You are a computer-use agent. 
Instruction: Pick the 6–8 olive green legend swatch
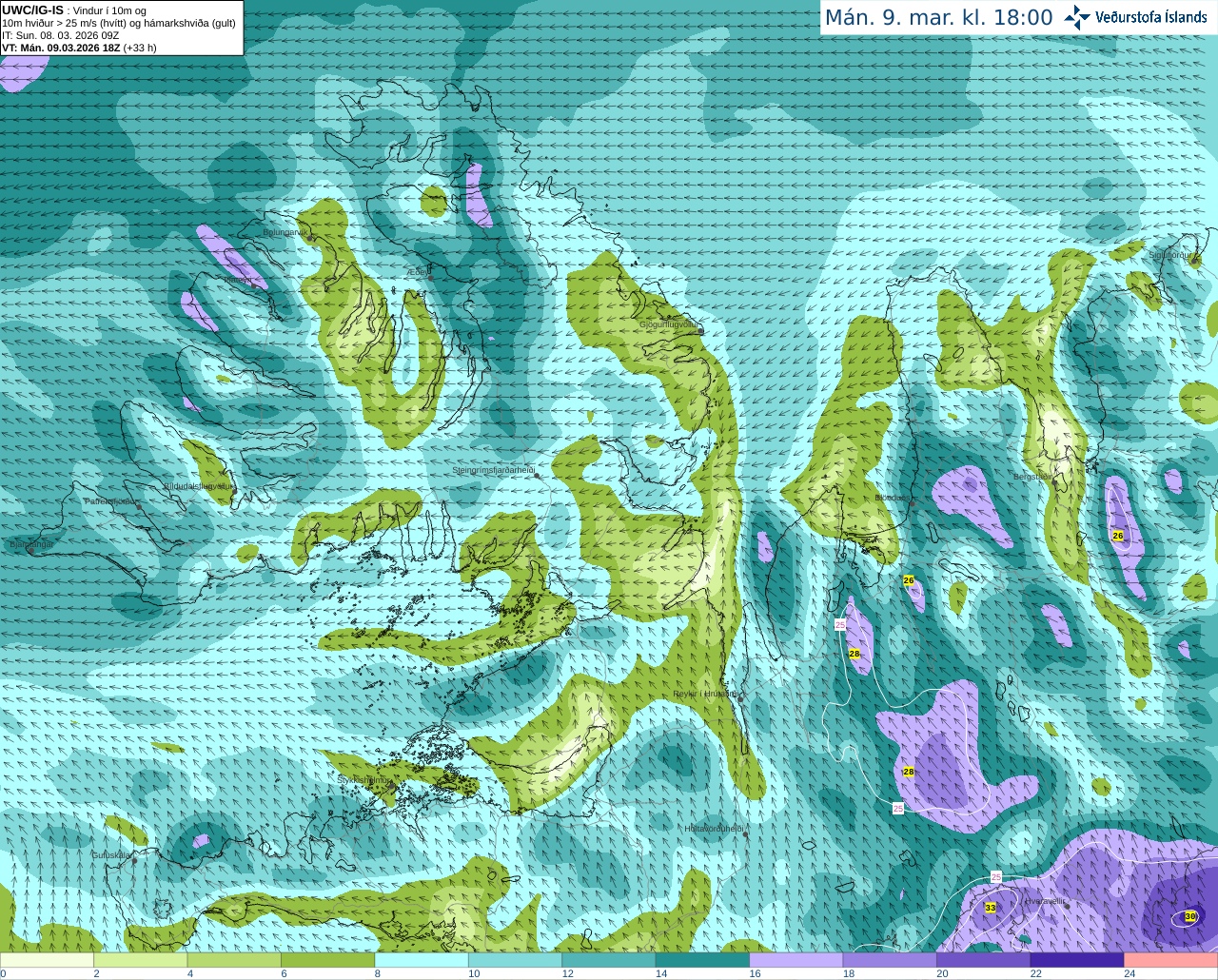(328, 960)
